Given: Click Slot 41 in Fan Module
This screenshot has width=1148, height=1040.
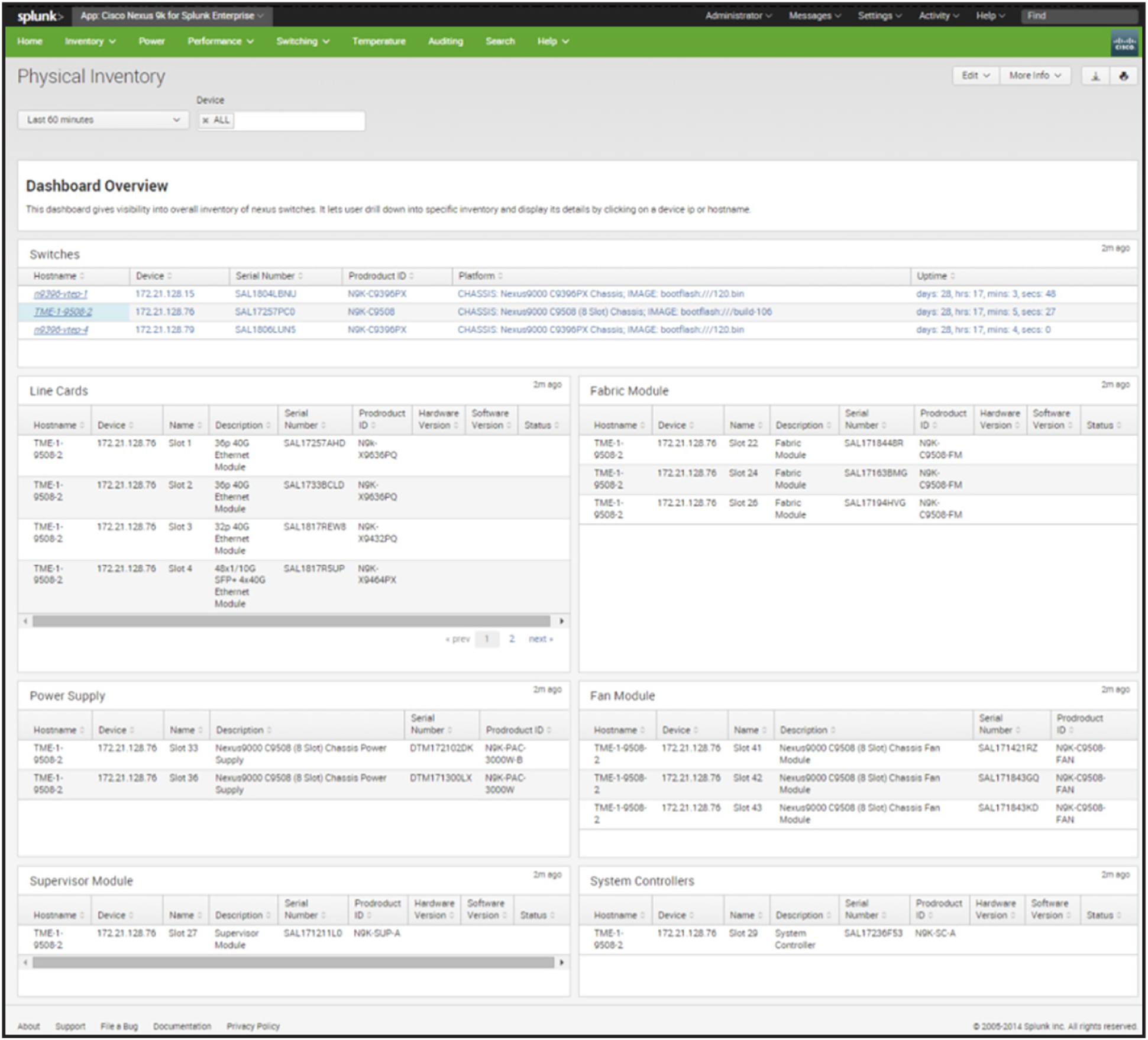Looking at the screenshot, I should coord(747,749).
